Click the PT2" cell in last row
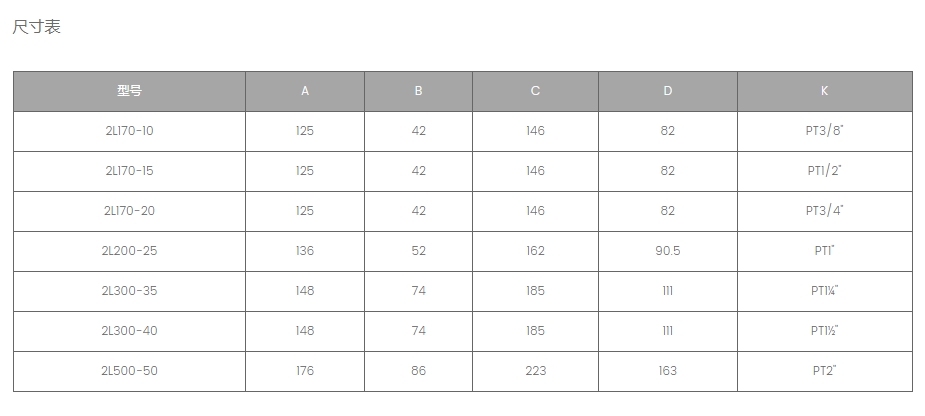The height and width of the screenshot is (416, 925). [825, 371]
